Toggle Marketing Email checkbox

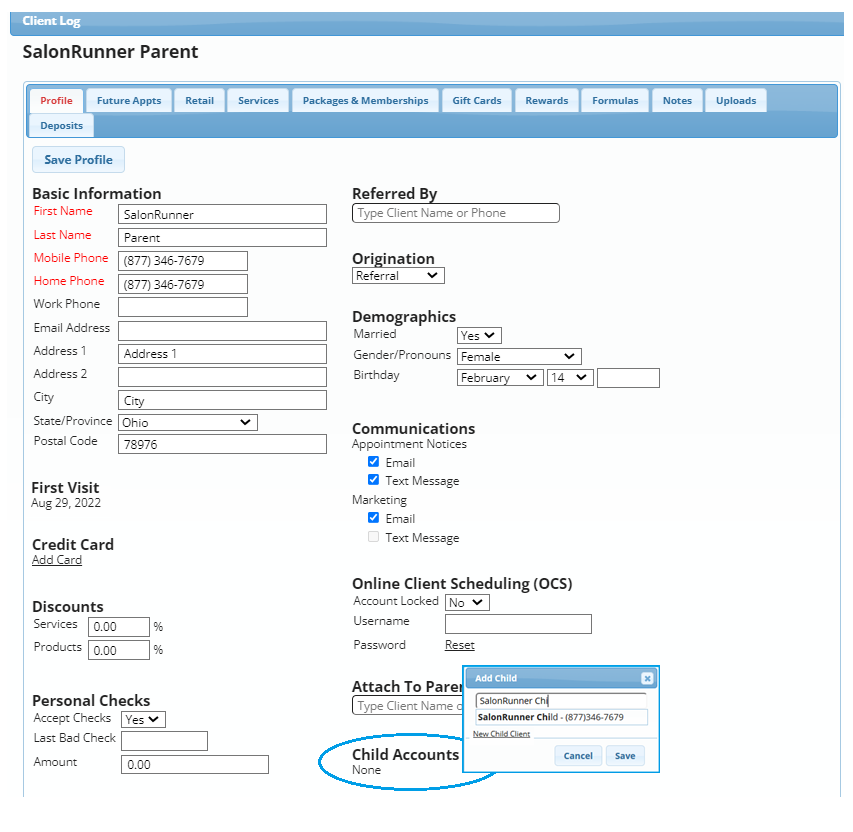[x=373, y=517]
